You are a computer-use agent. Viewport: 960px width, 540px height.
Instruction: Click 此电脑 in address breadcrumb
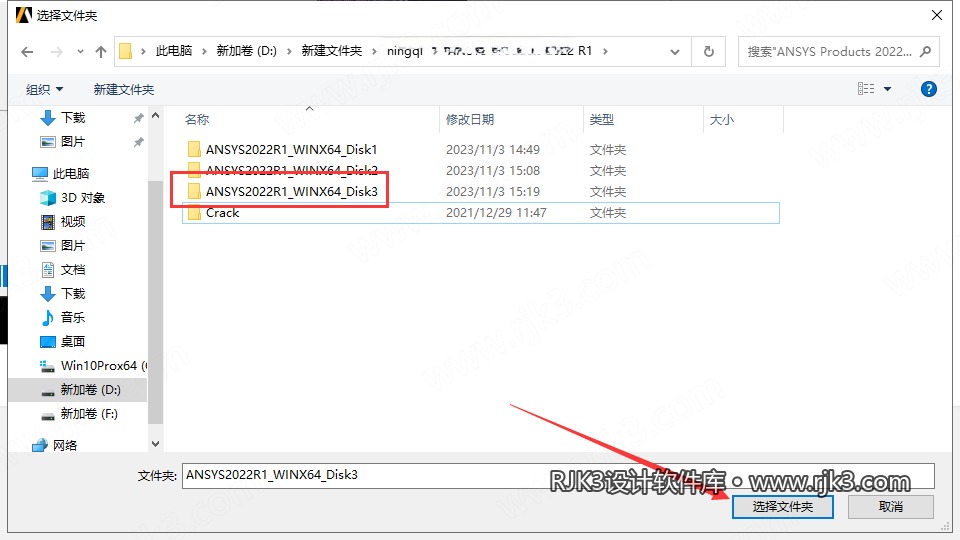[x=173, y=51]
